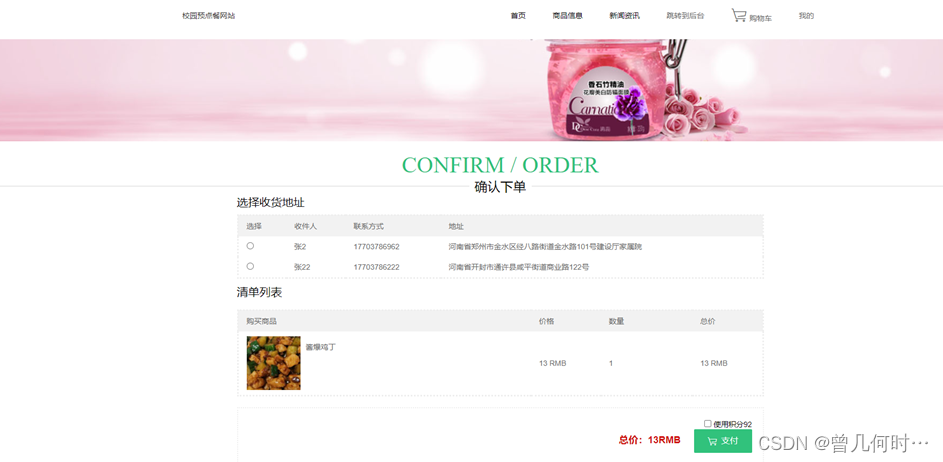Click the 购物车 label text
Viewport: 943px width, 462px height.
760,19
